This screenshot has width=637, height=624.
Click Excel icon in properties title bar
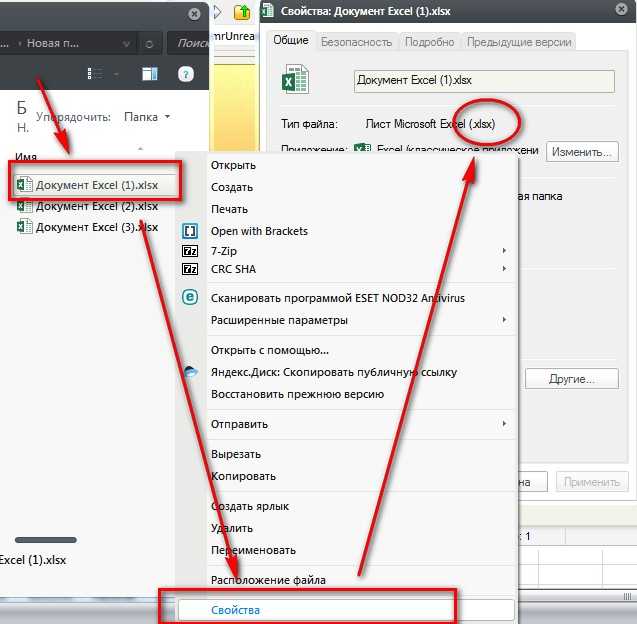point(267,10)
